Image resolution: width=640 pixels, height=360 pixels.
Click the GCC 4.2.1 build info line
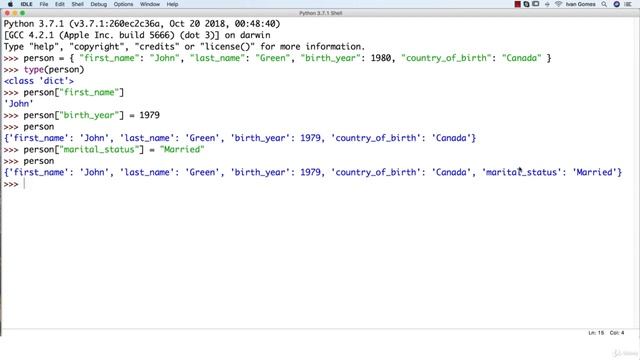(x=137, y=35)
